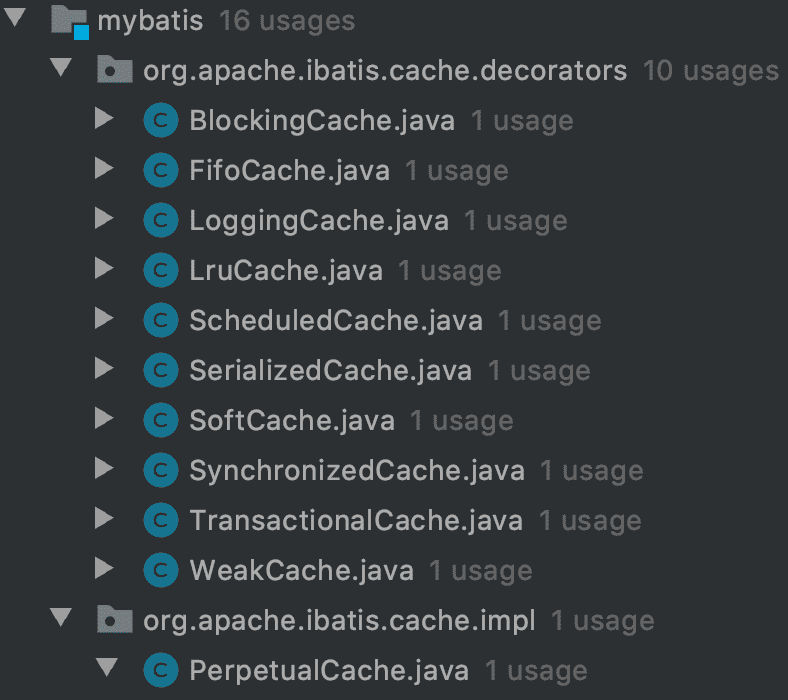This screenshot has height=700, width=788.
Task: Collapse the mybatis module node
Action: (x=15, y=17)
